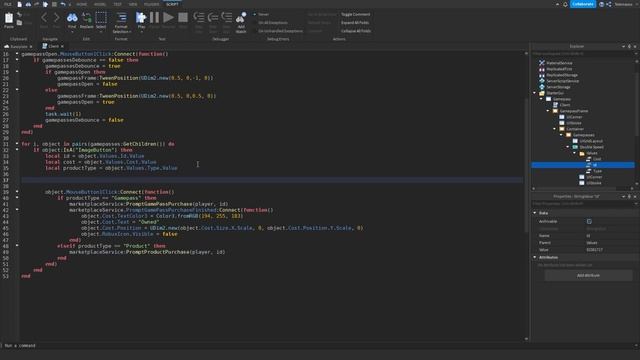
Task: Click the navigate Forward arrow
Action: point(56,18)
